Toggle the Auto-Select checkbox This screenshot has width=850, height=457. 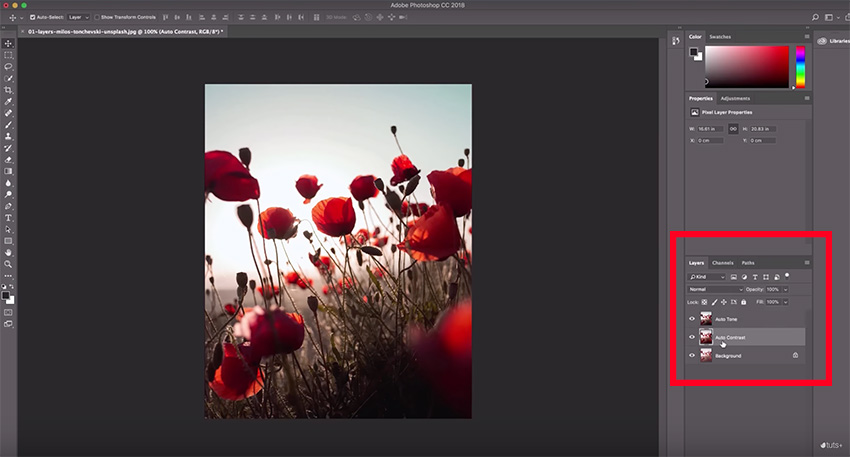tap(33, 17)
